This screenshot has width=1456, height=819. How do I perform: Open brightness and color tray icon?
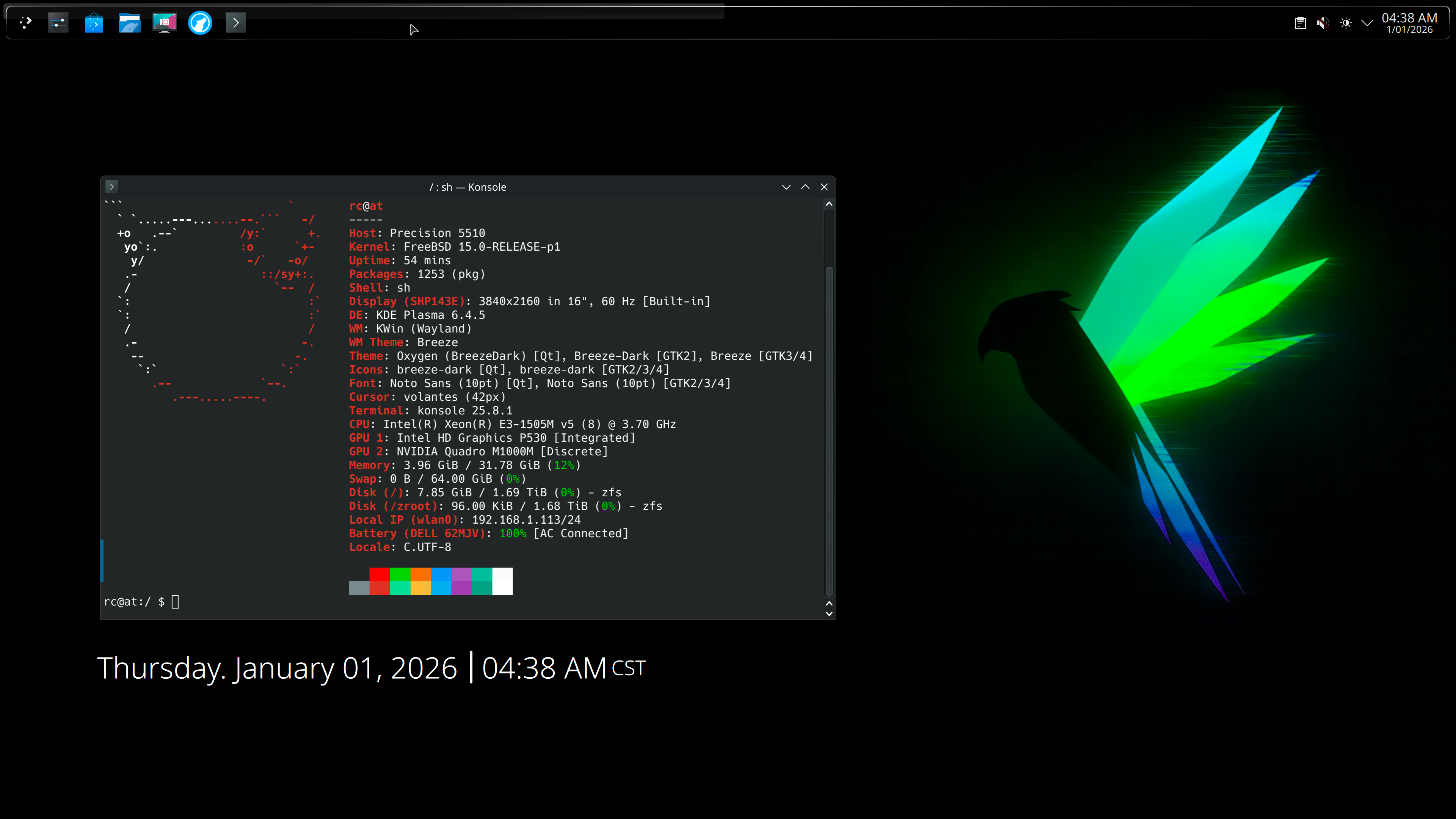tap(1346, 23)
